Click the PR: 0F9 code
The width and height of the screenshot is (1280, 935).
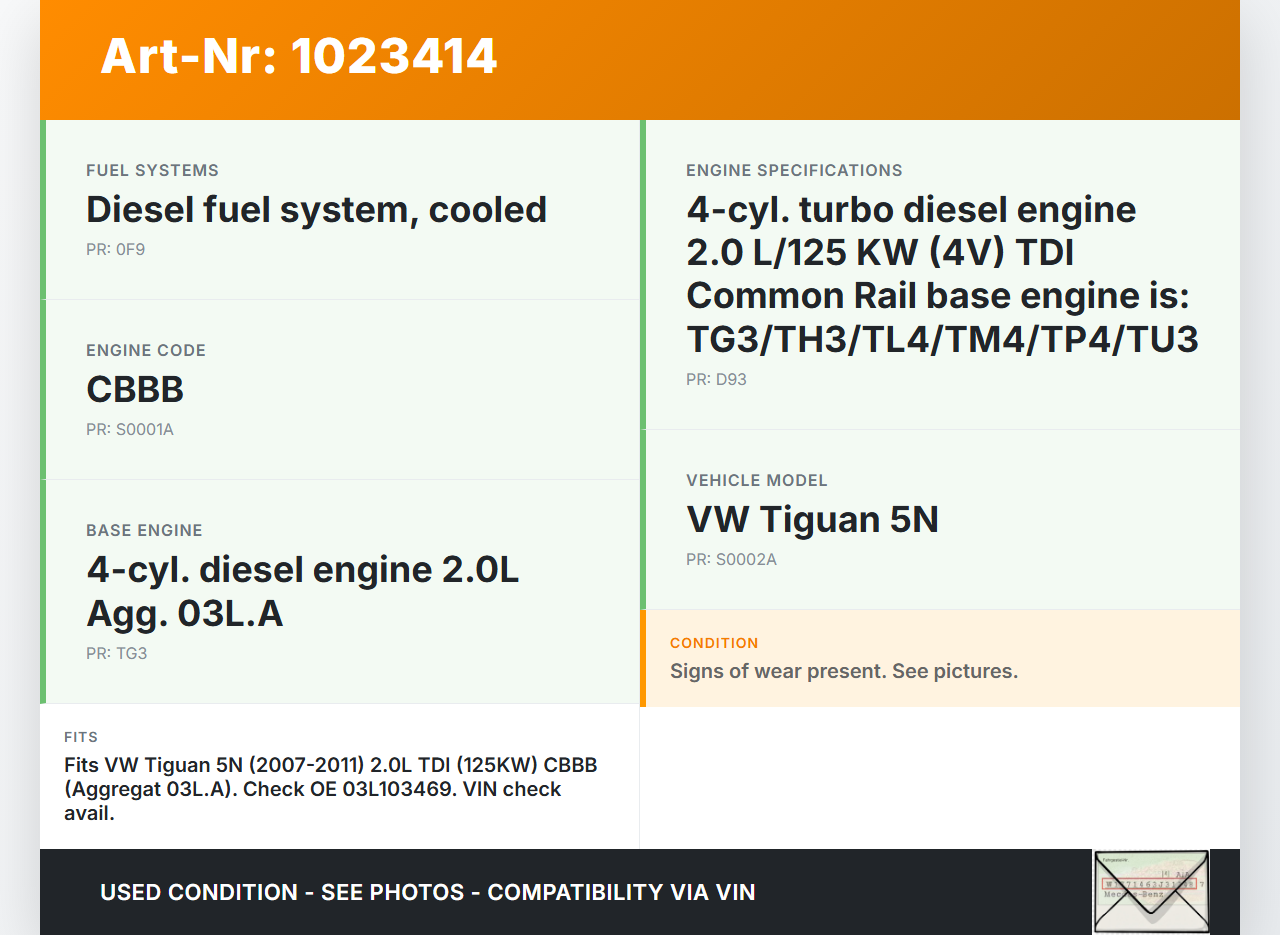[115, 249]
